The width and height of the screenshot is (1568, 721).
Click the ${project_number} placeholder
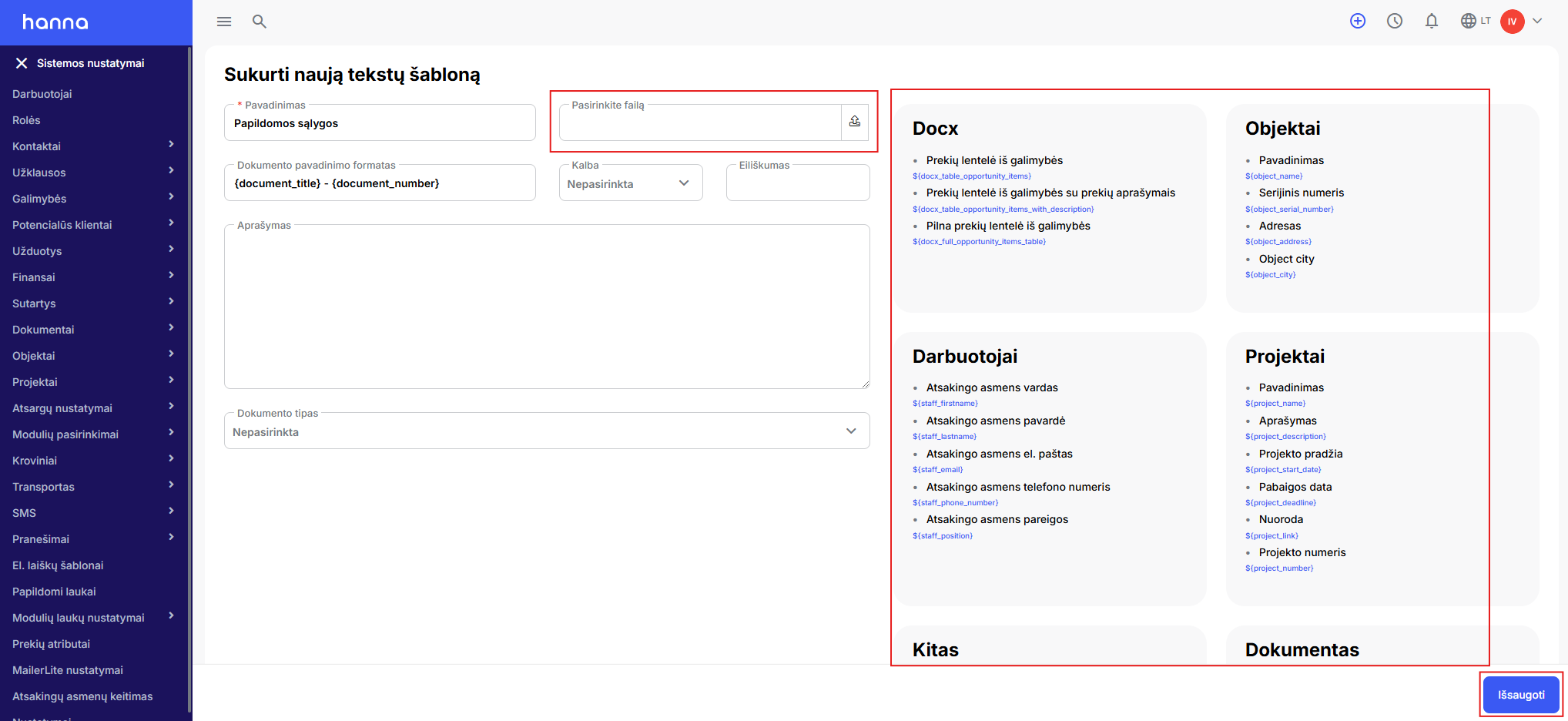(1279, 568)
